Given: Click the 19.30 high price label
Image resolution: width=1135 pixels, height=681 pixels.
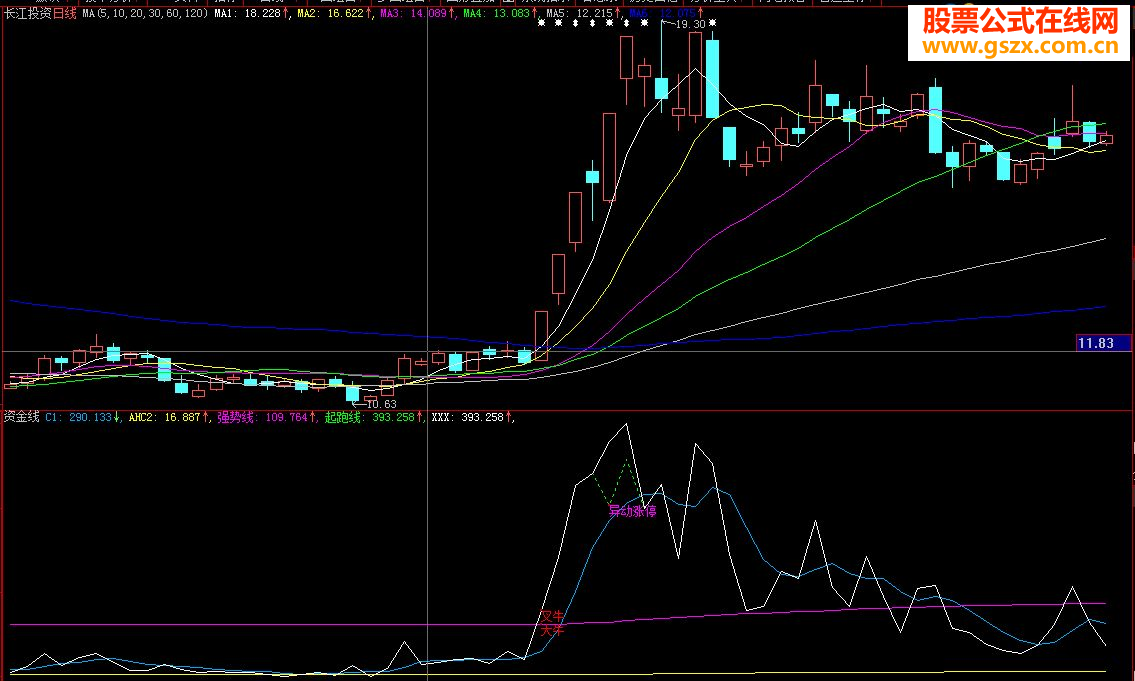Looking at the screenshot, I should pyautogui.click(x=691, y=24).
